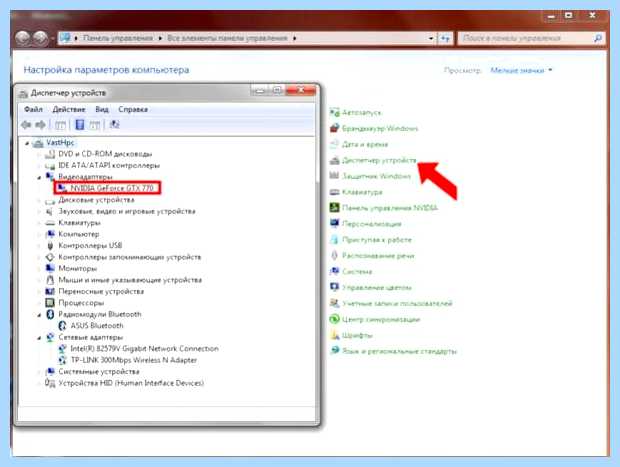Select TP-LINK 300Mbps Wireless N Adapter
The width and height of the screenshot is (620, 467).
134,360
